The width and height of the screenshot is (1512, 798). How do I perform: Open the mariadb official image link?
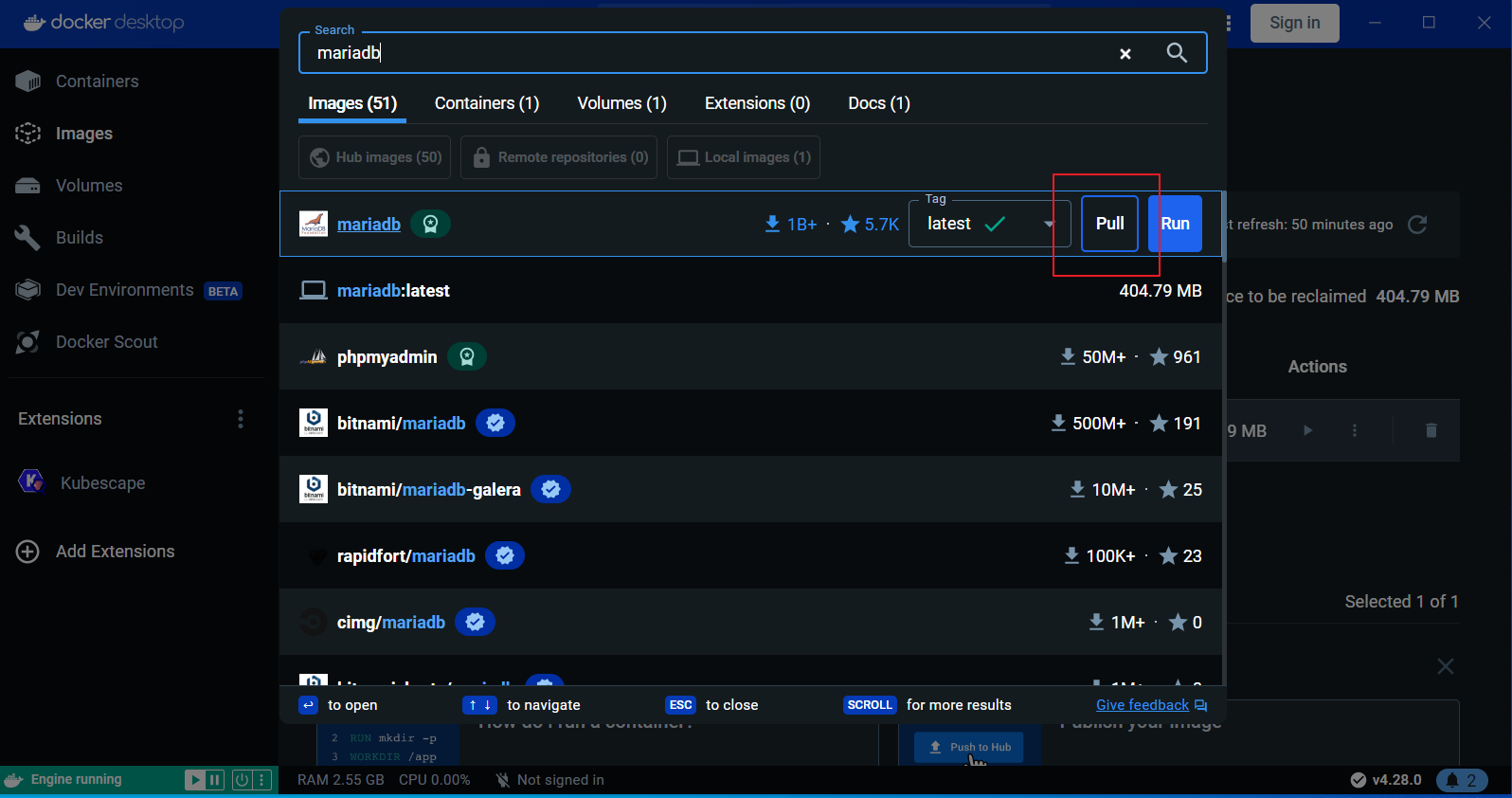tap(369, 225)
